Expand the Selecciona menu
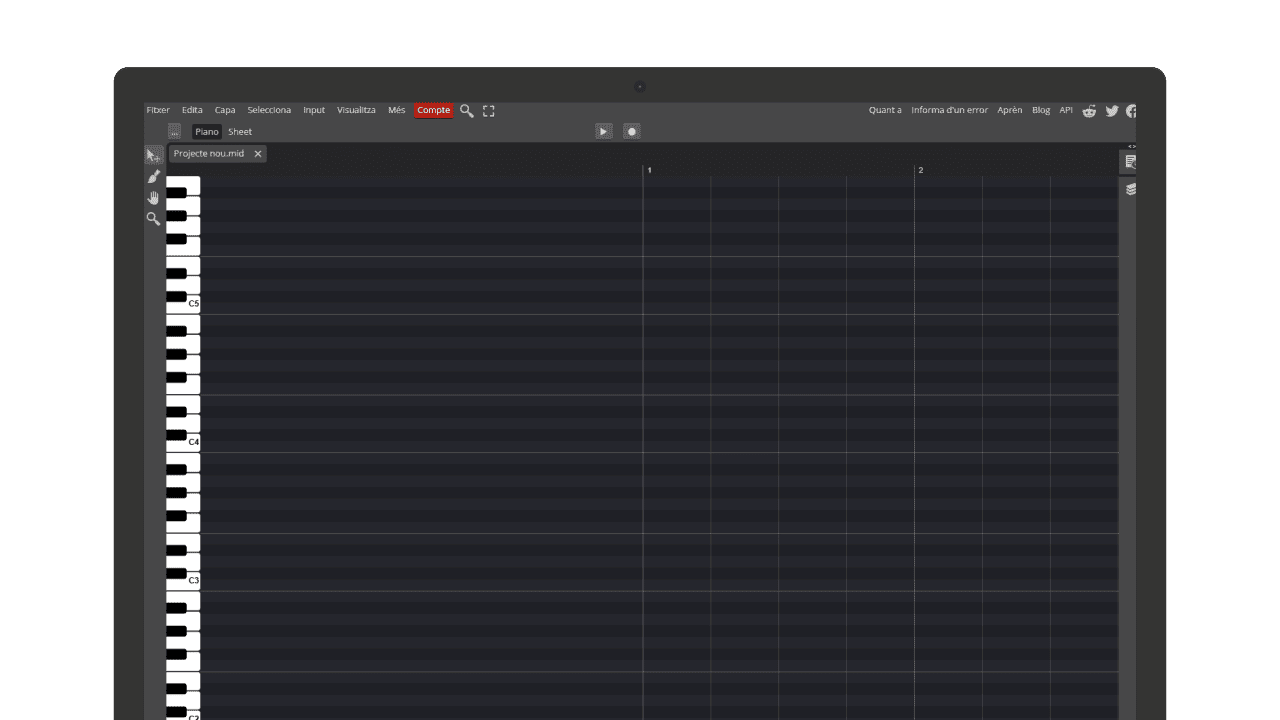The height and width of the screenshot is (720, 1280). tap(269, 110)
